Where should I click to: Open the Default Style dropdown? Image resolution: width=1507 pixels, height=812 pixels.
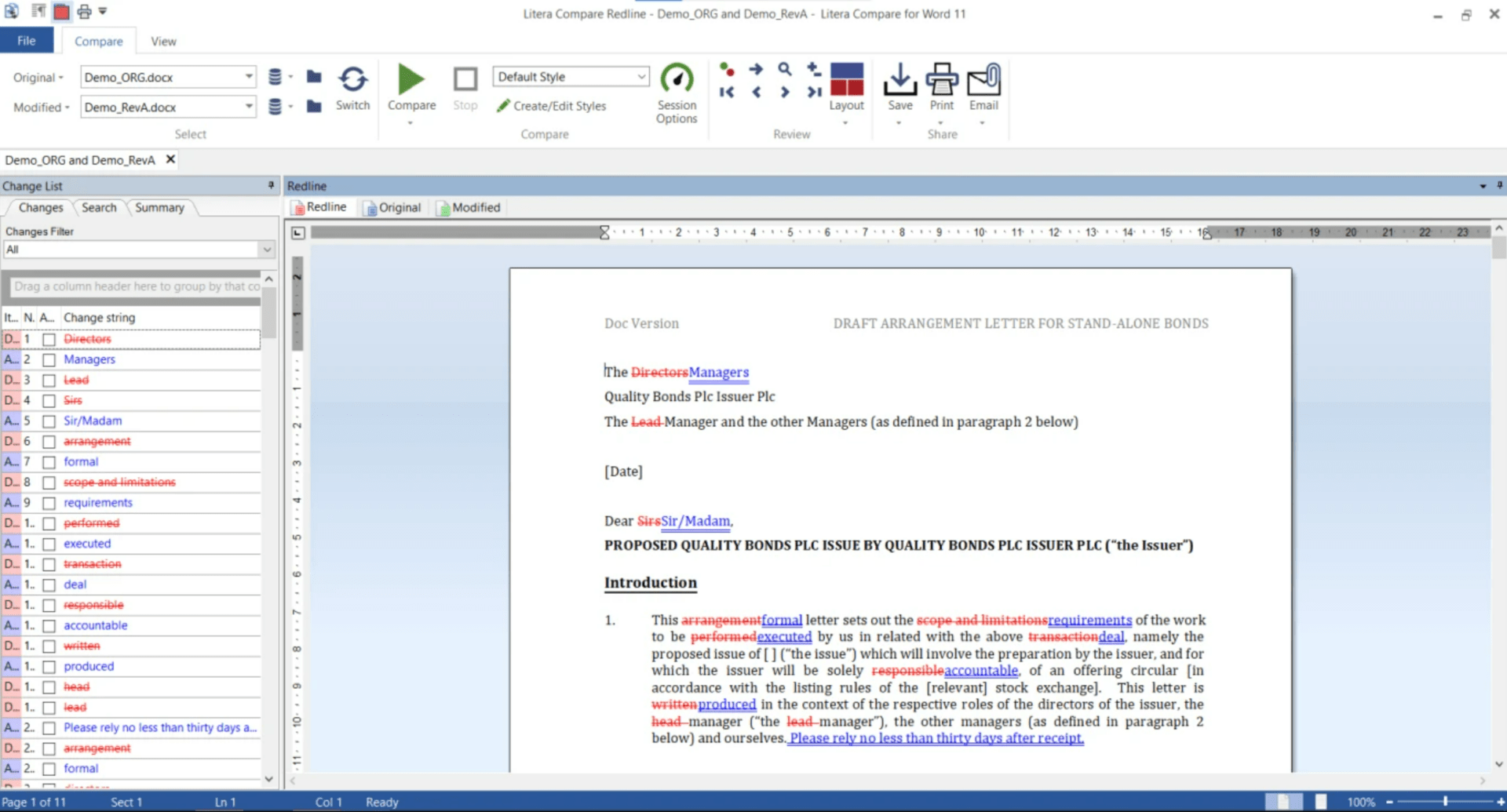[641, 76]
